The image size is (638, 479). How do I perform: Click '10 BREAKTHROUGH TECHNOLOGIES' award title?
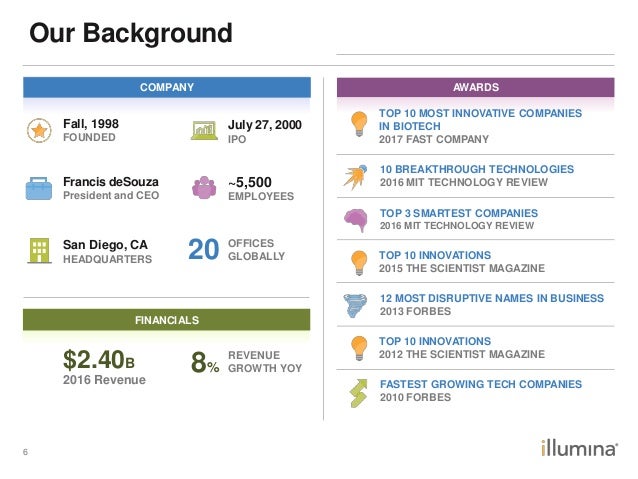[477, 169]
